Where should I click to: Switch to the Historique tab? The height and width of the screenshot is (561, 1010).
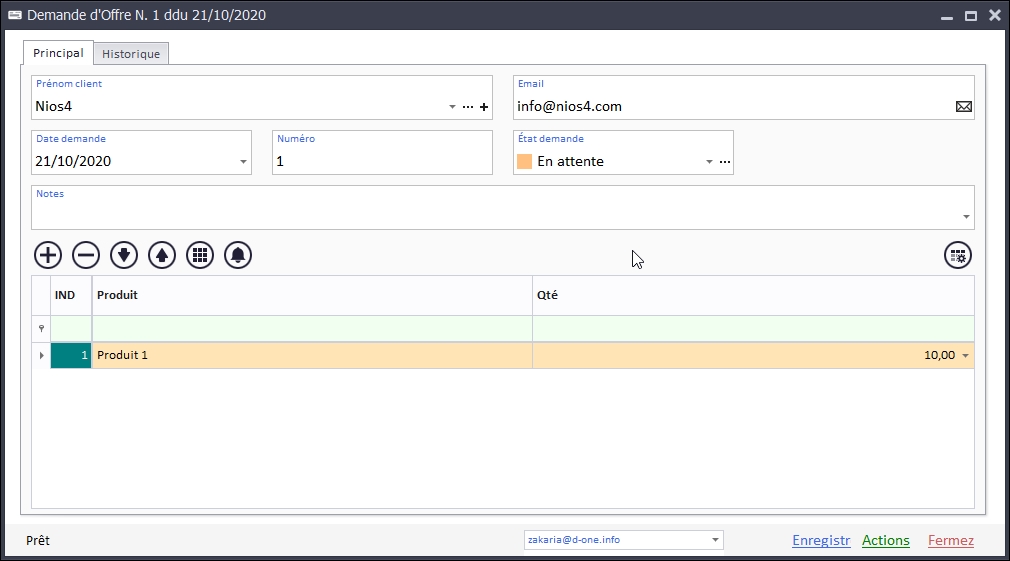tap(131, 54)
